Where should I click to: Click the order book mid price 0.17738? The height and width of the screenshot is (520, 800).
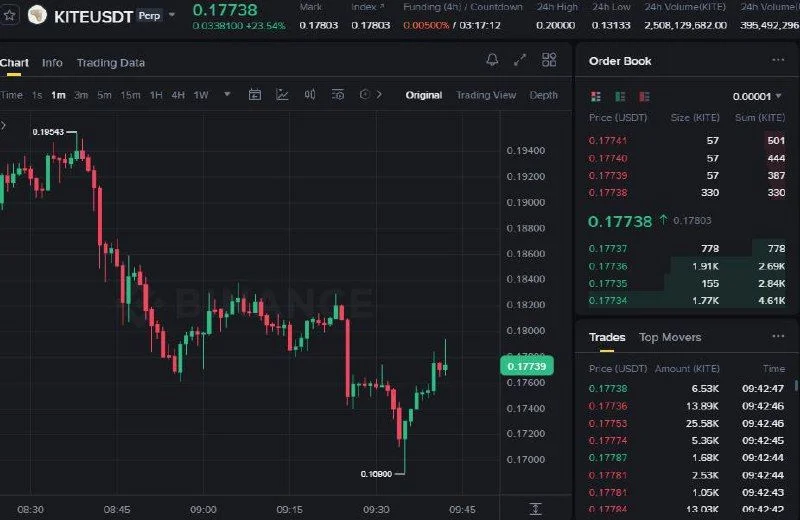620,221
